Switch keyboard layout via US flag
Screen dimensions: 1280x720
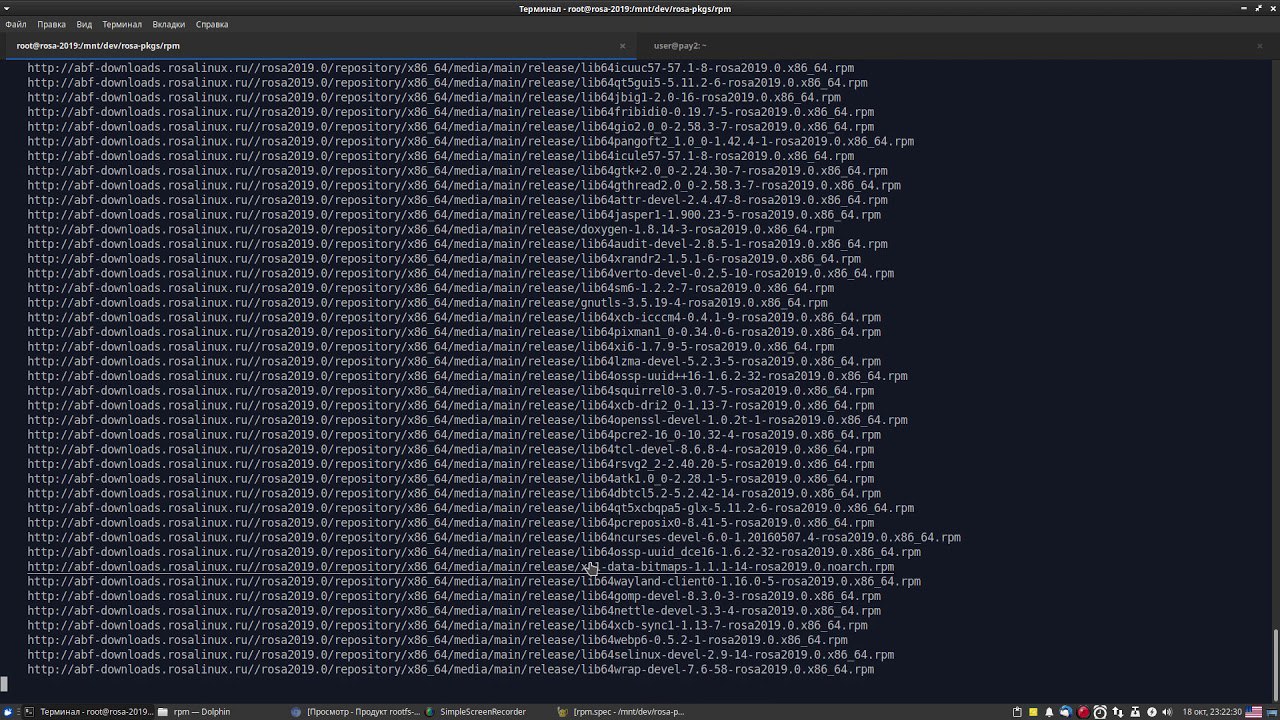point(1253,712)
